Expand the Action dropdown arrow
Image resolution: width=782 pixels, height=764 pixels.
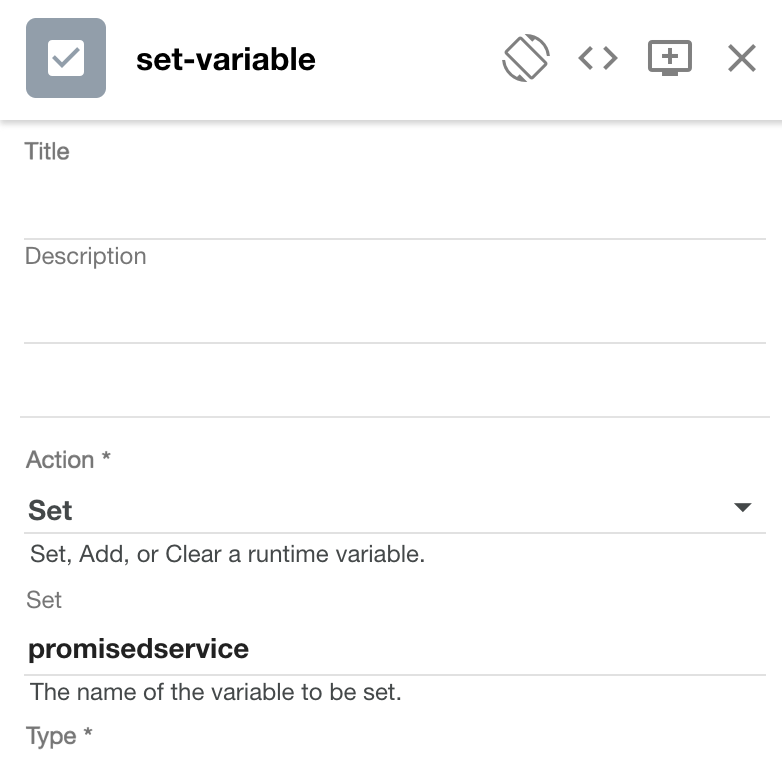742,508
